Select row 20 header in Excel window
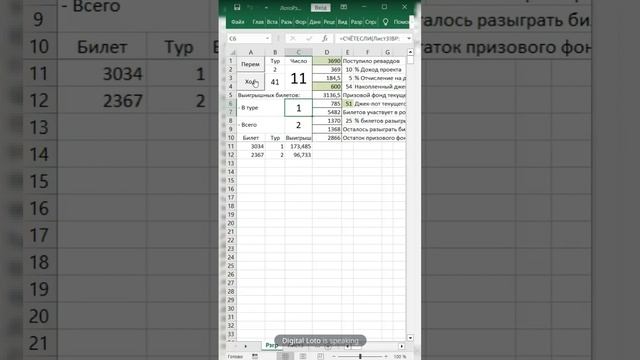640x360 pixels. tap(231, 223)
